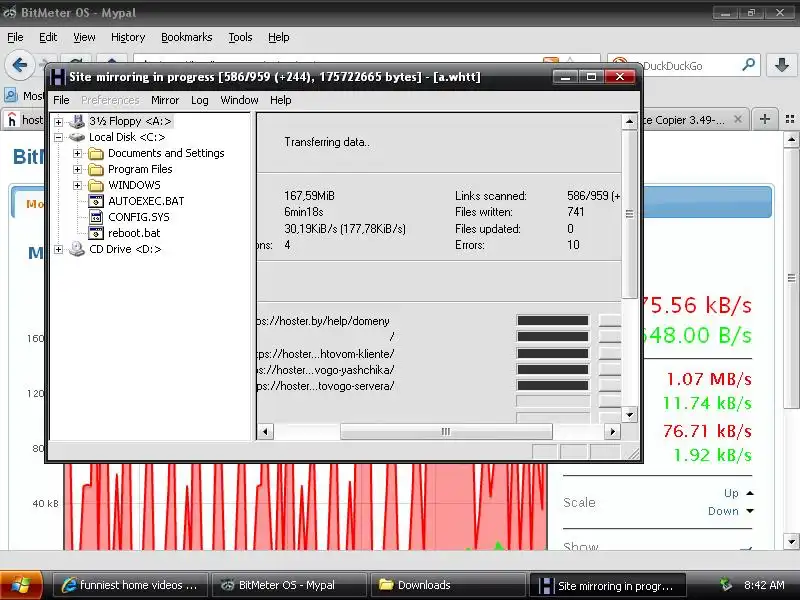
Task: Click the 167,59MiB bytes saved value
Action: (310, 196)
